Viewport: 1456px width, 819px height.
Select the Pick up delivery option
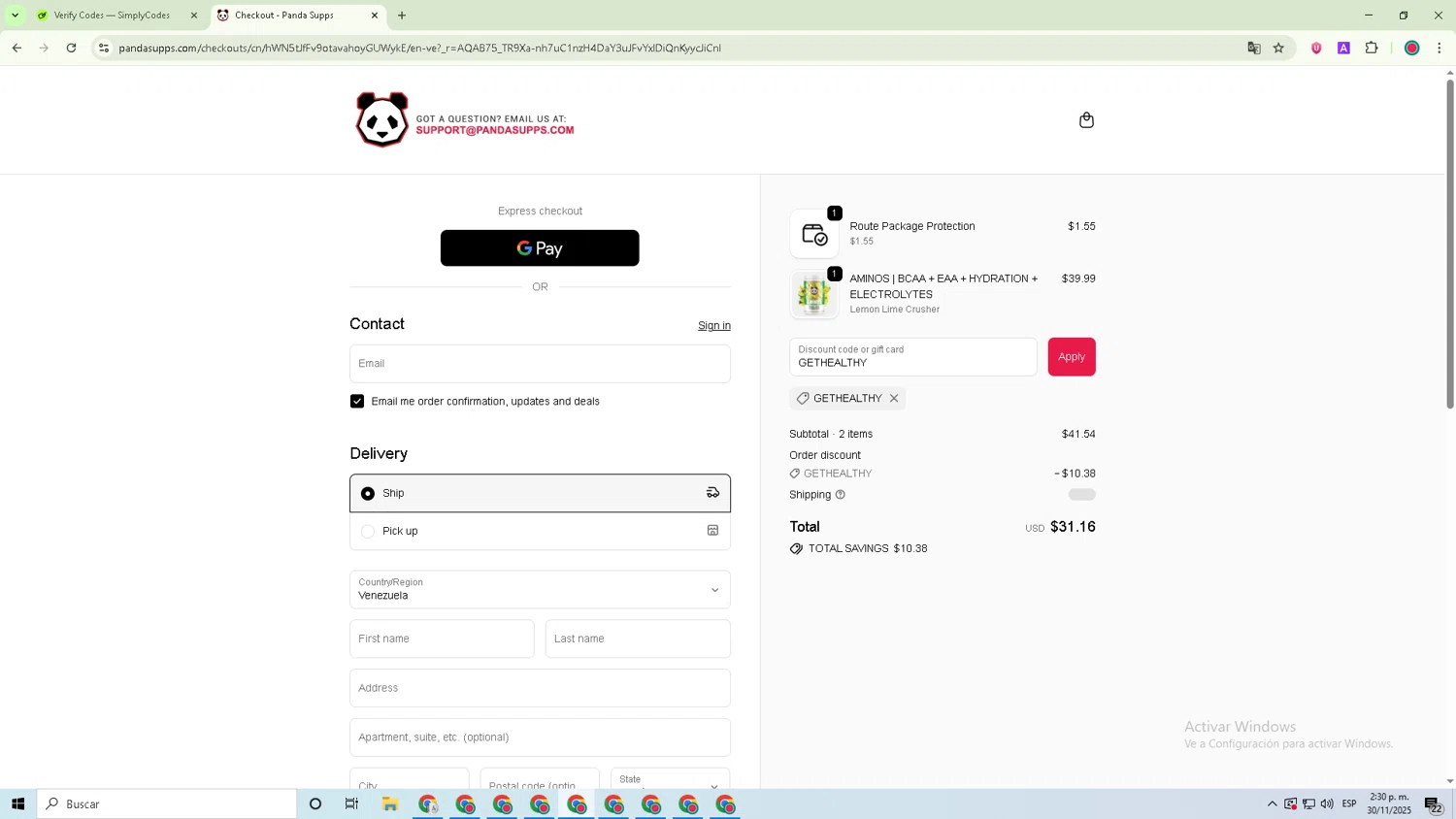pos(540,531)
